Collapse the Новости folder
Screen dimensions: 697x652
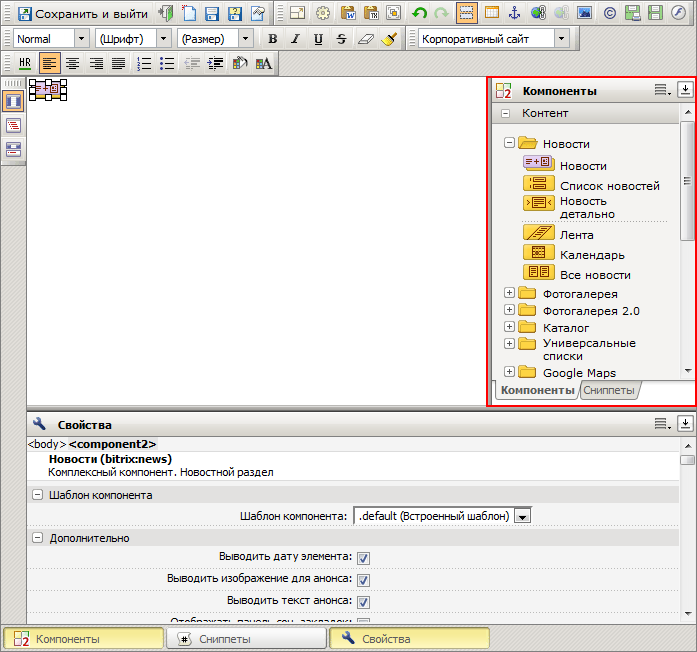pos(509,143)
